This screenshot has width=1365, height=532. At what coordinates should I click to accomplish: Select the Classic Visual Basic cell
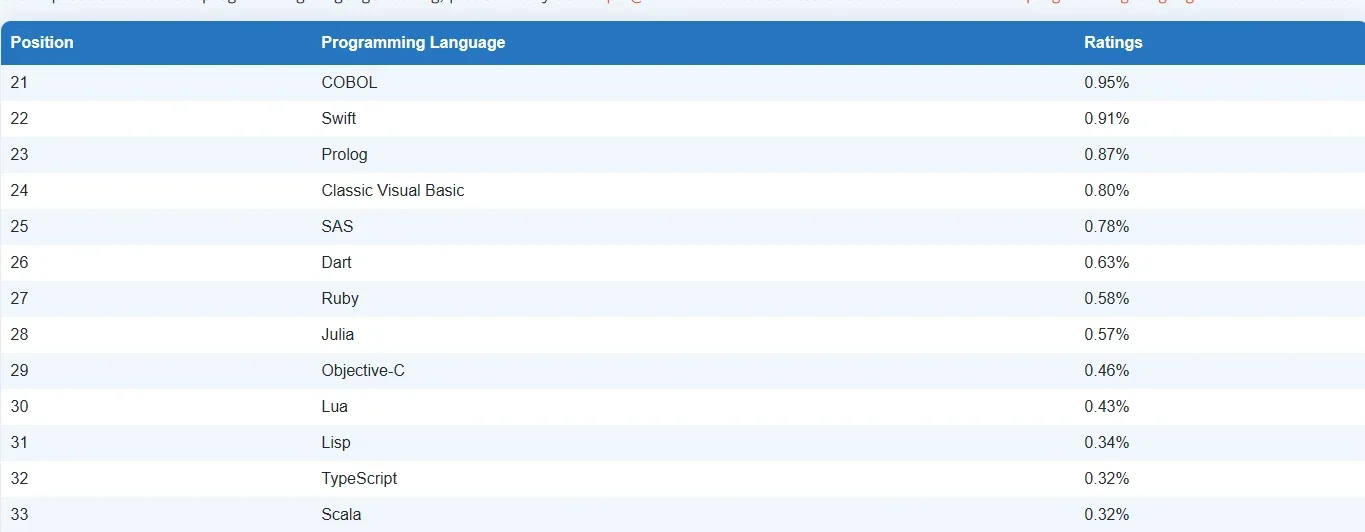tap(393, 191)
